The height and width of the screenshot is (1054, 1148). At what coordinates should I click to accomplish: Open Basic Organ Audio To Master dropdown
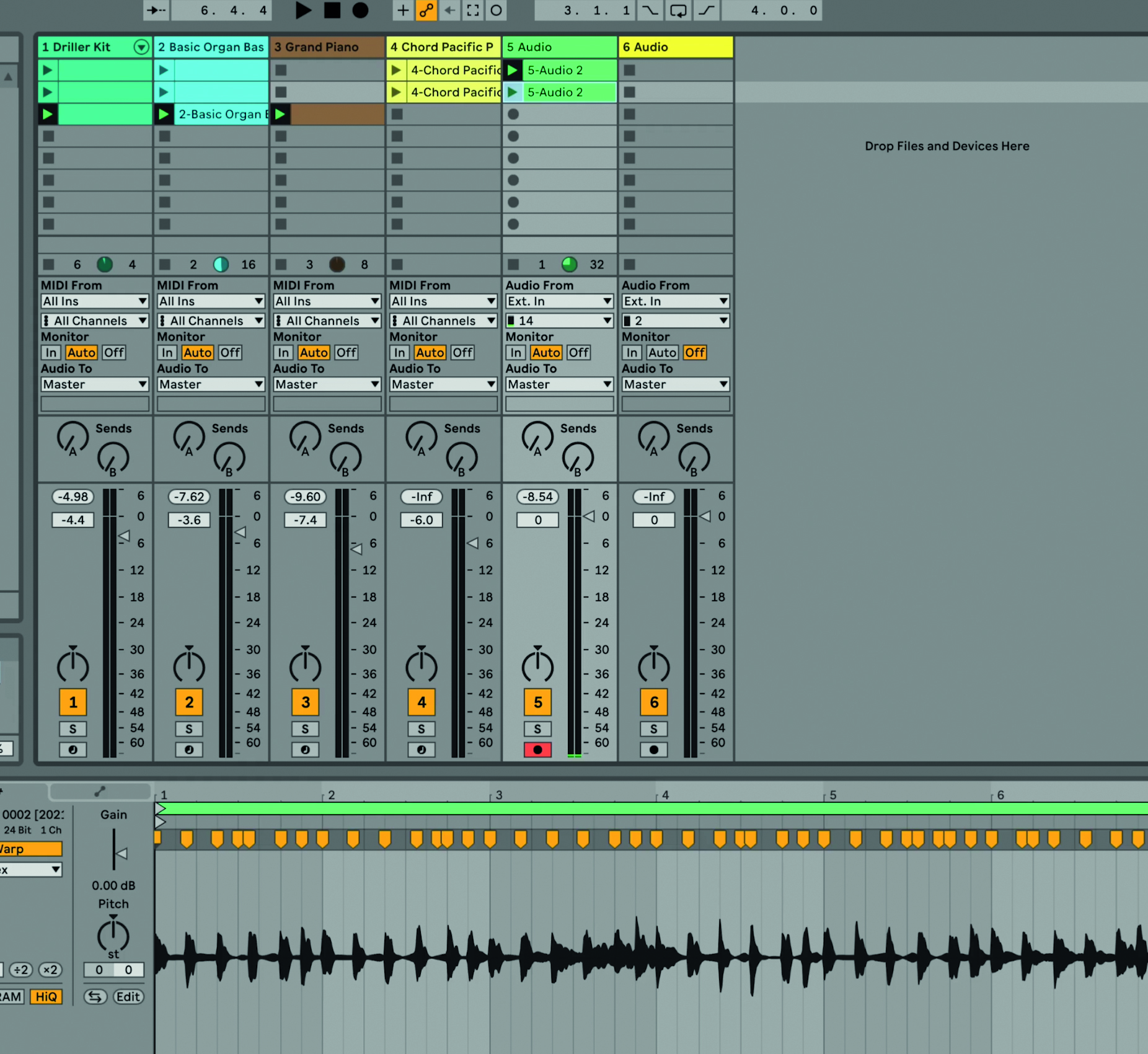211,384
